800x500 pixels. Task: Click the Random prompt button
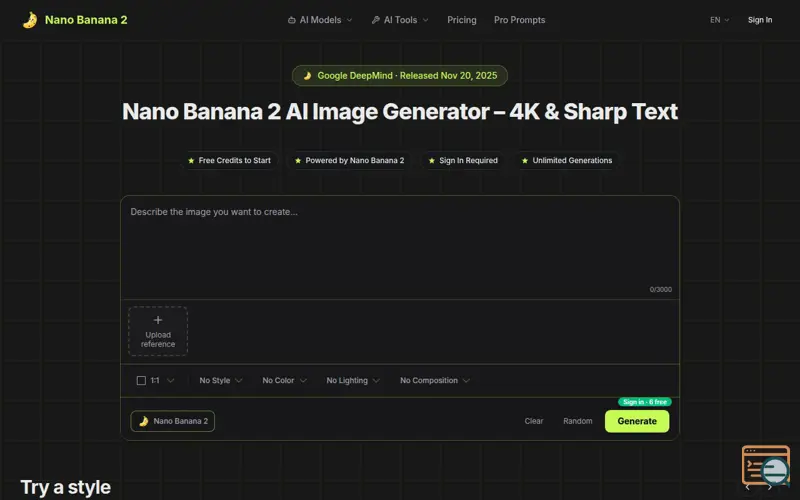tap(578, 421)
